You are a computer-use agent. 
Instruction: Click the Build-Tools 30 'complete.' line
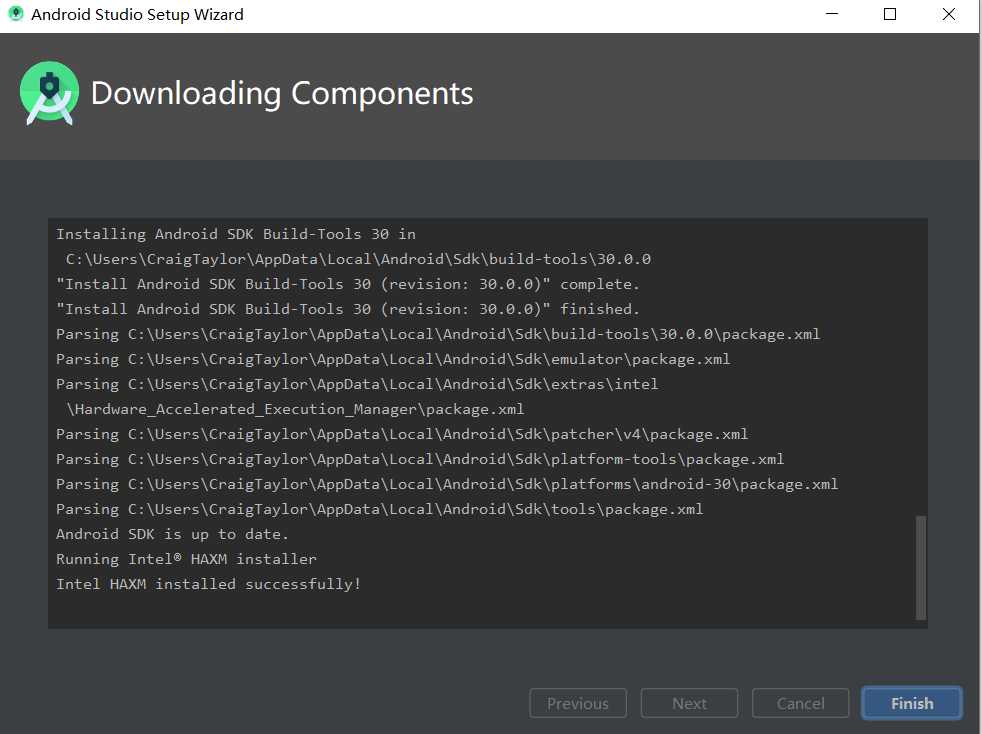348,284
